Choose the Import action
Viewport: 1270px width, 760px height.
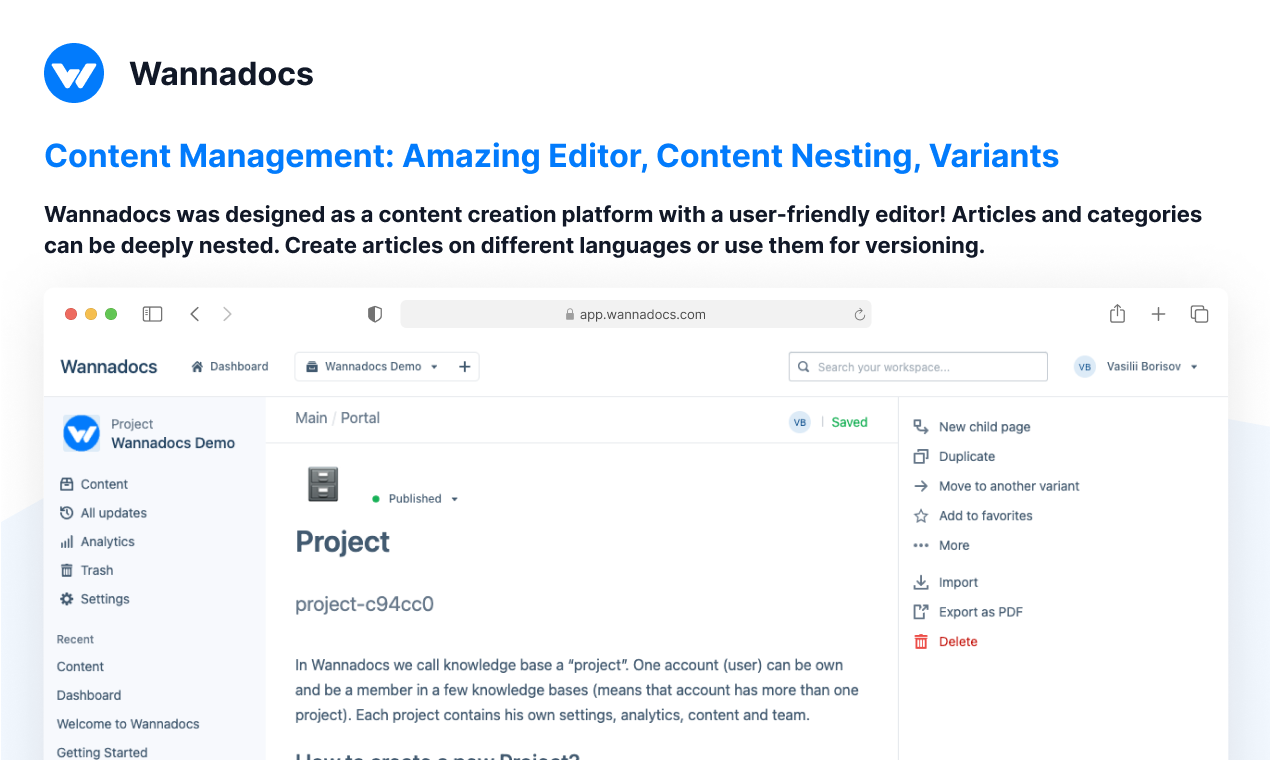(x=946, y=583)
